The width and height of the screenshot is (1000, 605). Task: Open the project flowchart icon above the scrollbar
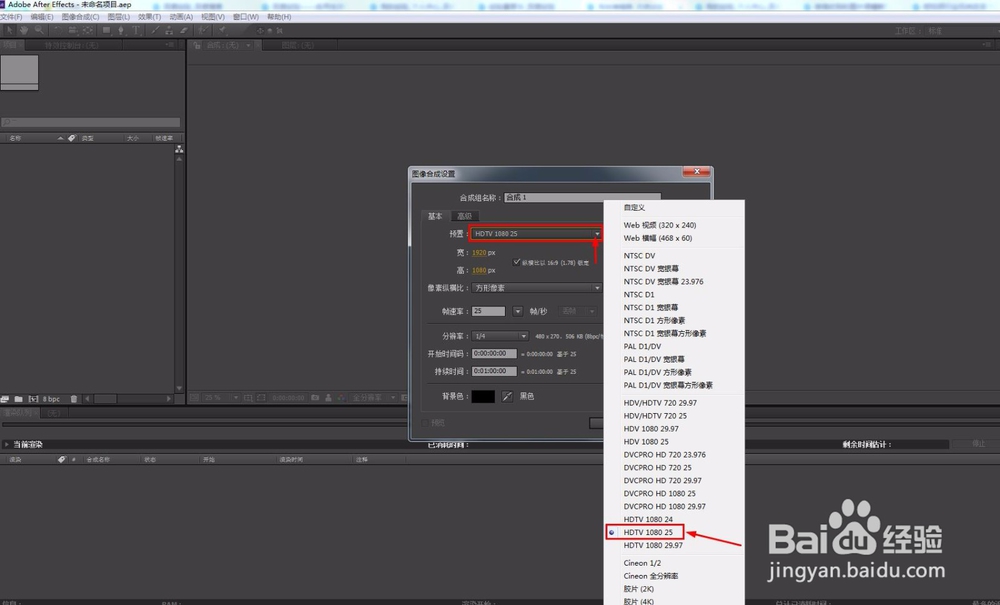point(179,149)
